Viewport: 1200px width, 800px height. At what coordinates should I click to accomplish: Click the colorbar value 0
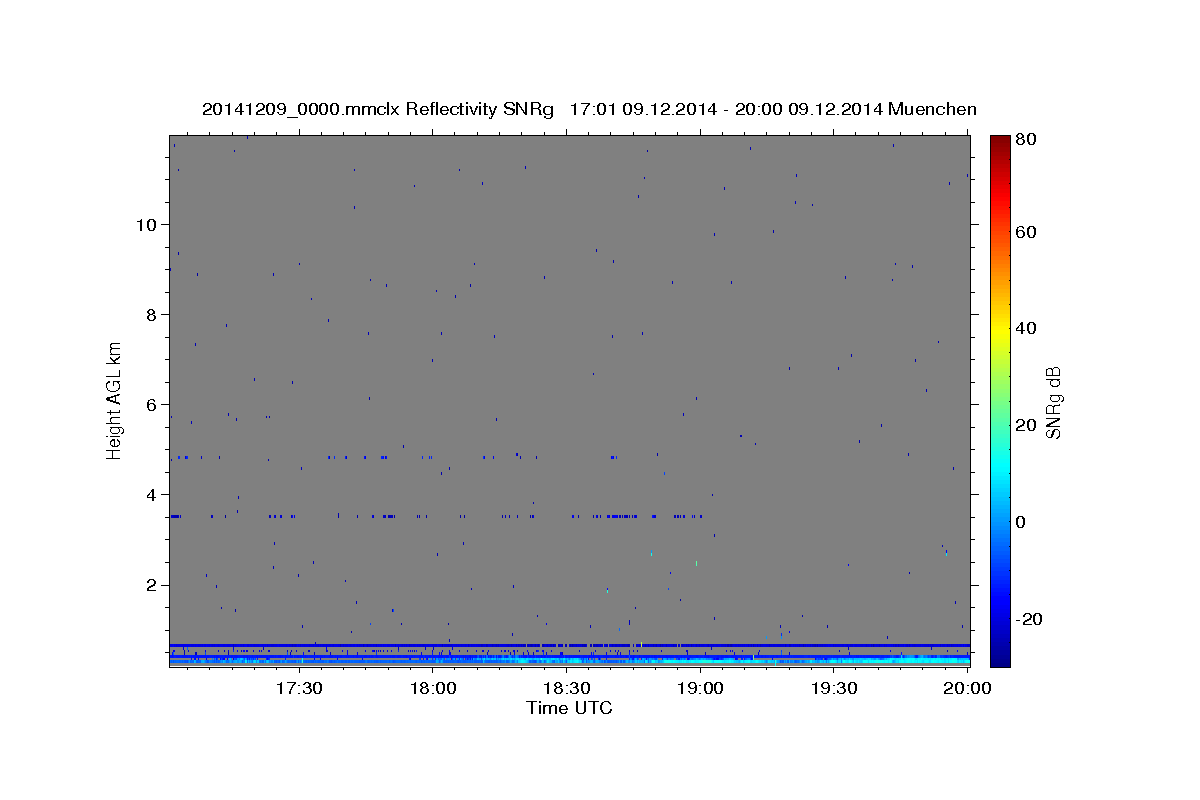pyautogui.click(x=1022, y=522)
